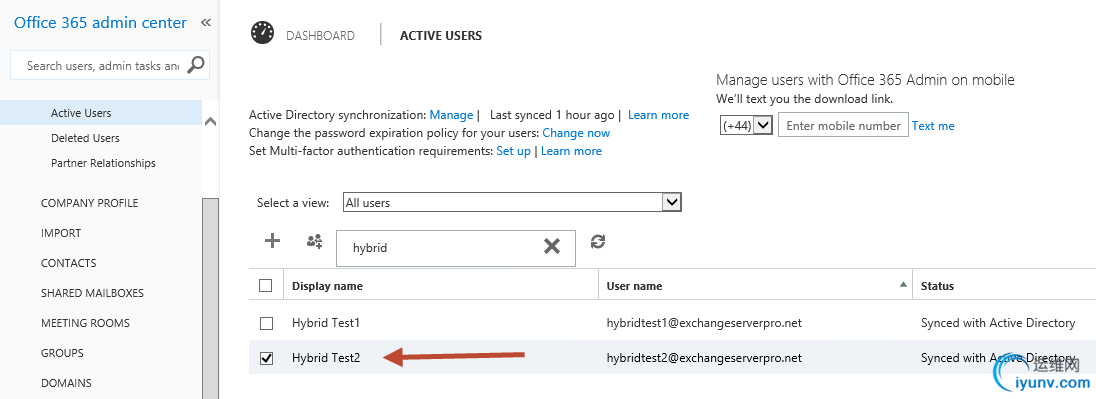Open DOMAINS section

pos(66,383)
